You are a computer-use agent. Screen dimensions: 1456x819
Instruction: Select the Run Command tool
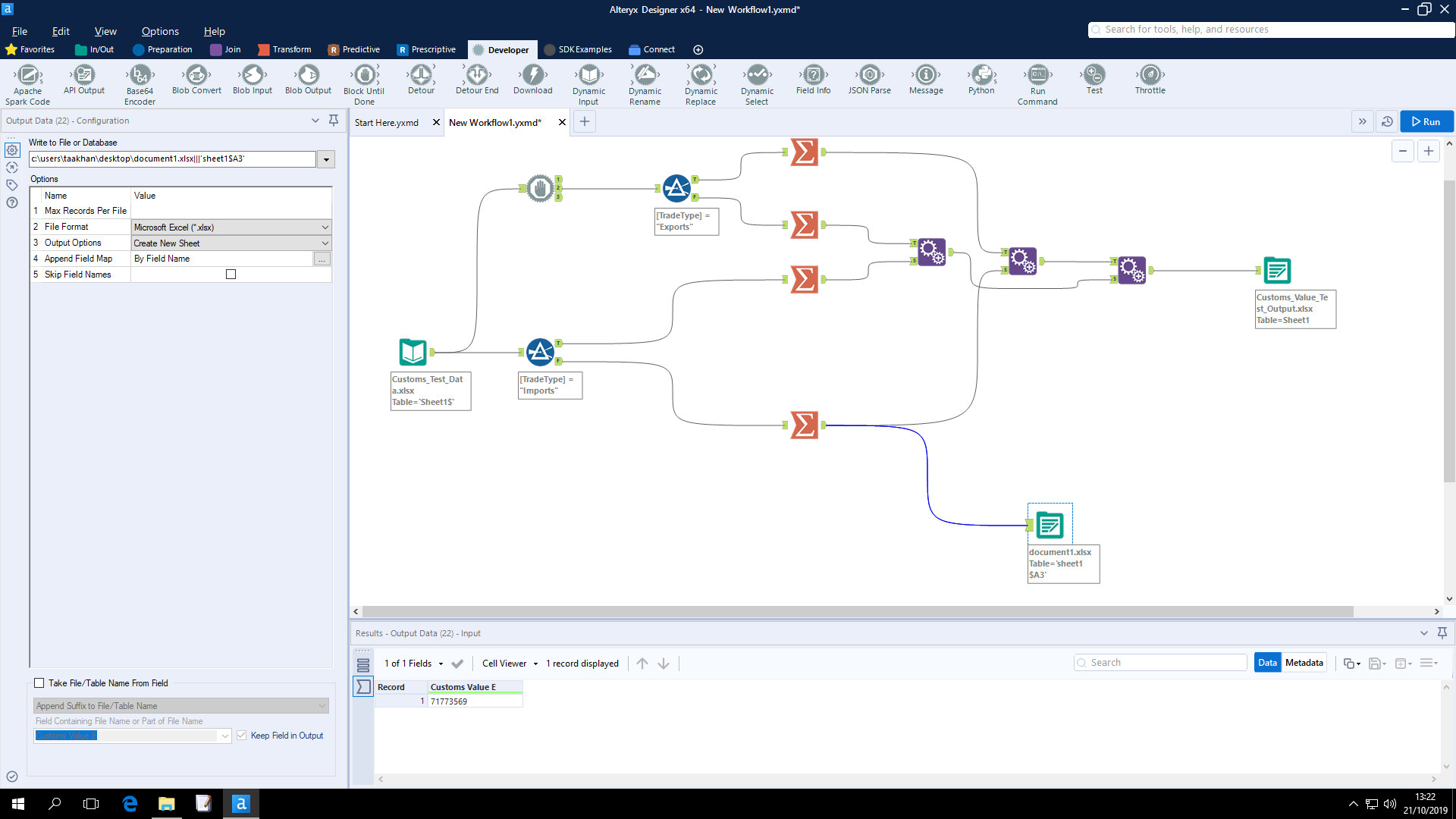click(x=1037, y=84)
